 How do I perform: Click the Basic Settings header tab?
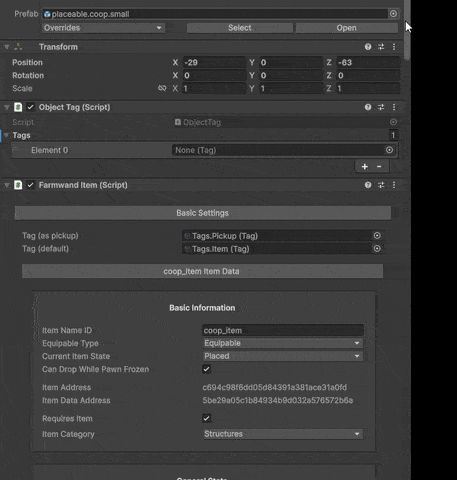(x=203, y=213)
